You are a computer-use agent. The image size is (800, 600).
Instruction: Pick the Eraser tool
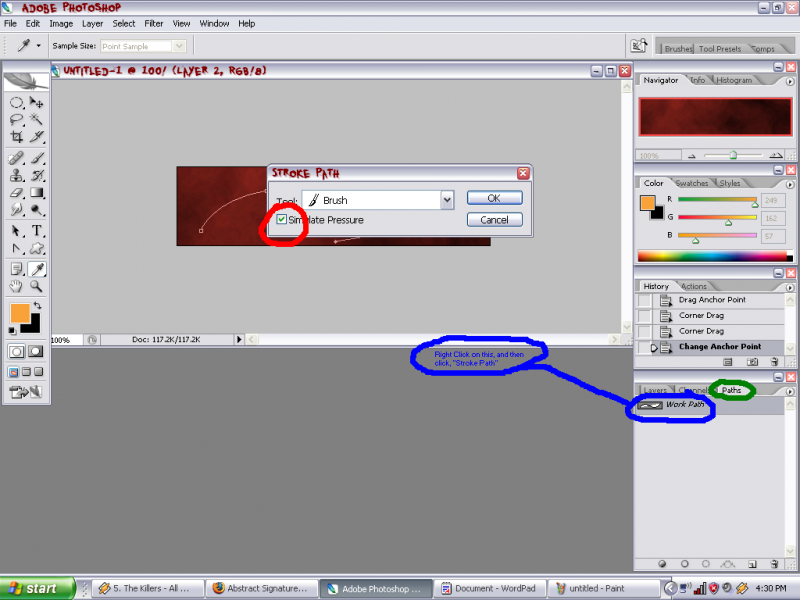(x=16, y=193)
